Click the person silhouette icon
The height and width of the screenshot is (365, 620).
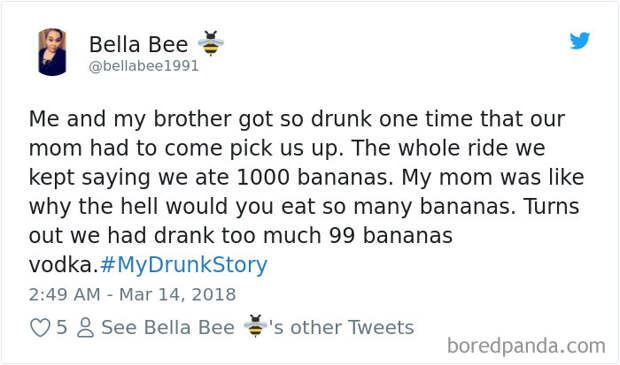pos(85,327)
